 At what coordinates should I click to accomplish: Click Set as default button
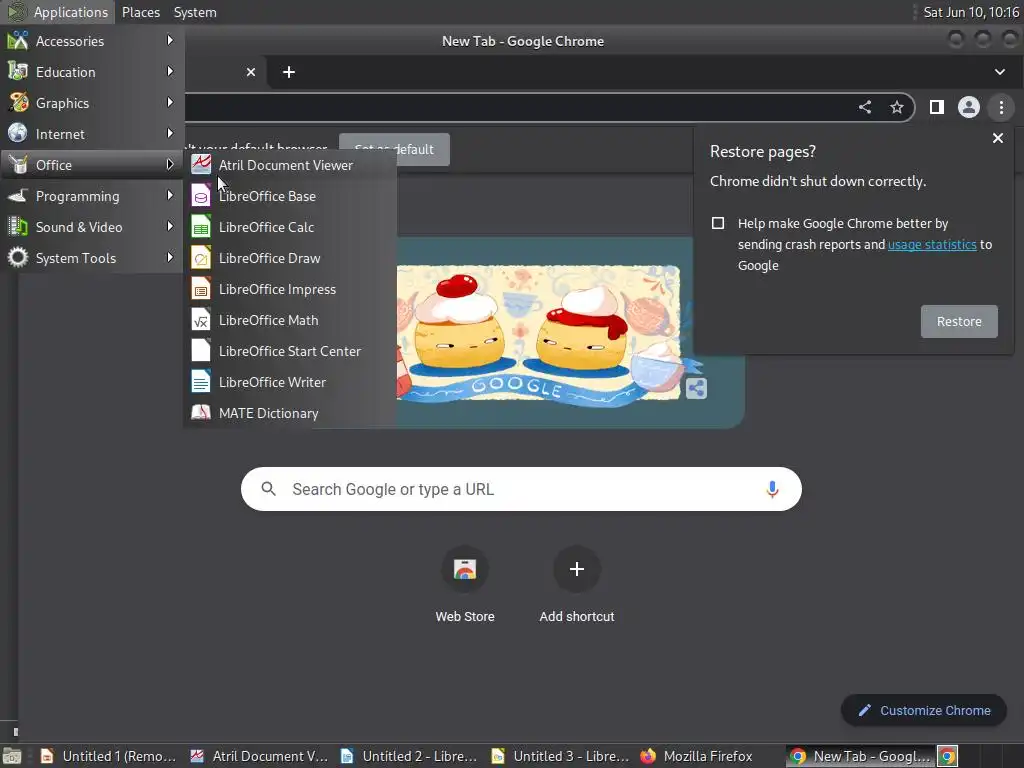tap(394, 150)
